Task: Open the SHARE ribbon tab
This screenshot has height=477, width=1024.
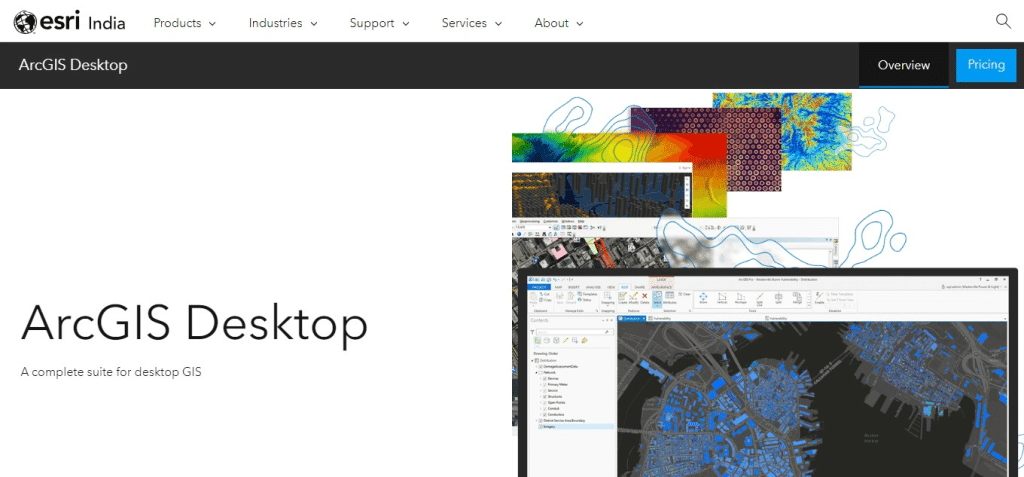Action: pos(639,287)
